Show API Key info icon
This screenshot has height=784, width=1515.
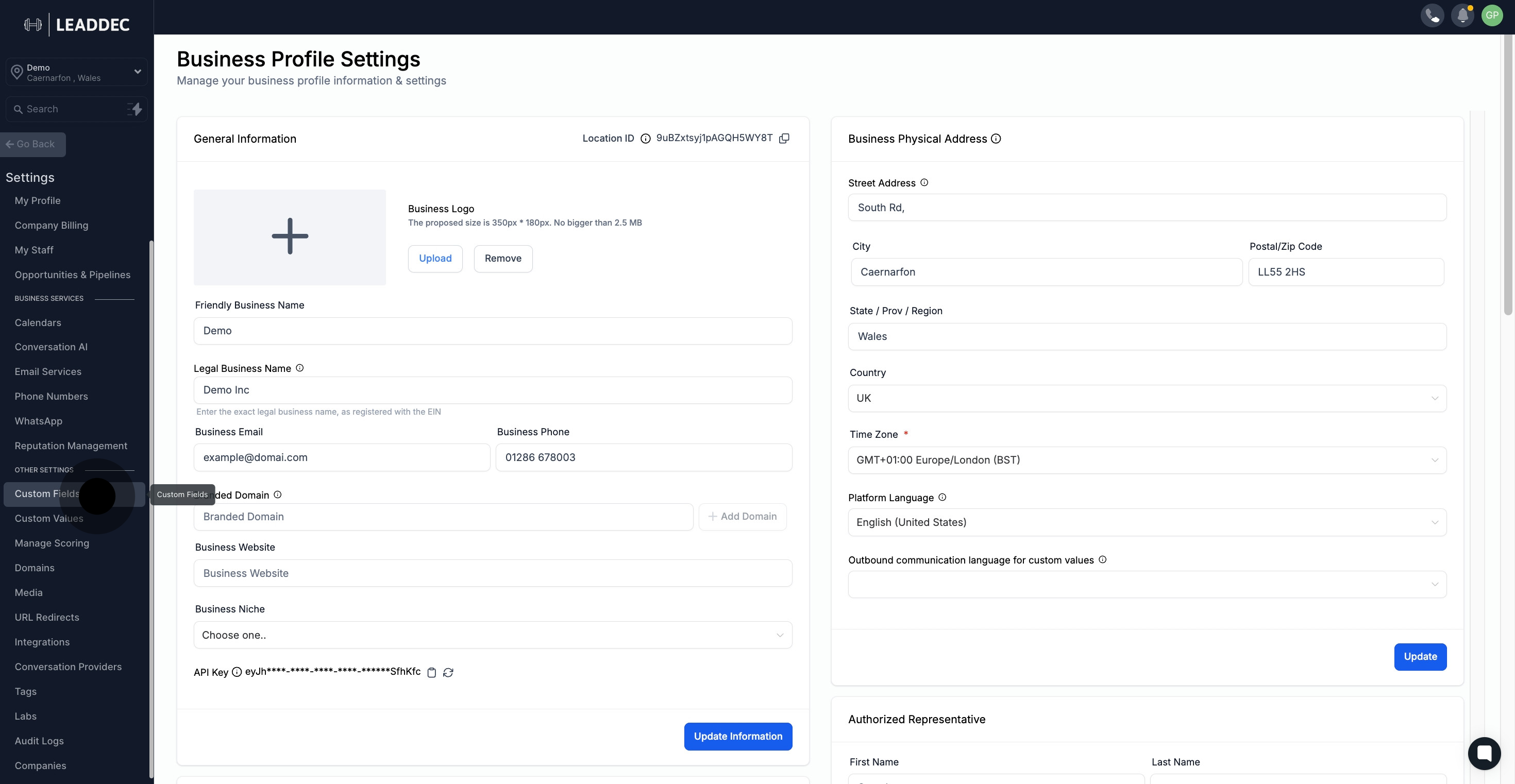pyautogui.click(x=237, y=672)
